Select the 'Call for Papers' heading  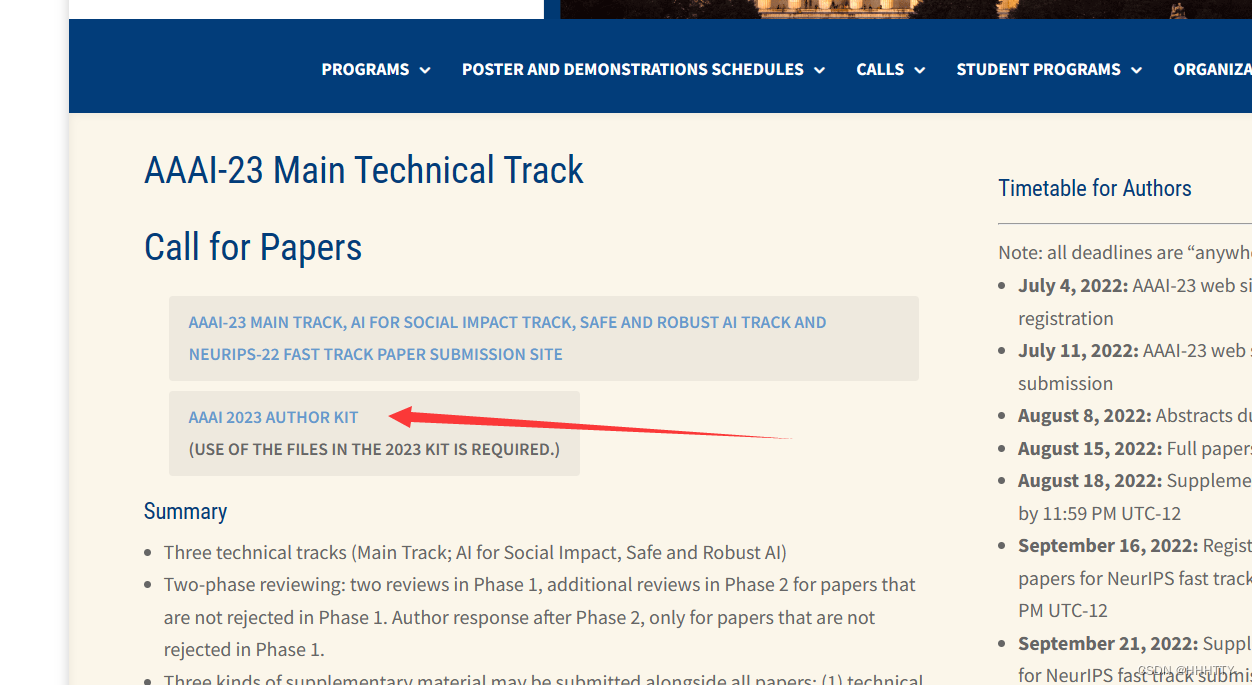coord(253,247)
